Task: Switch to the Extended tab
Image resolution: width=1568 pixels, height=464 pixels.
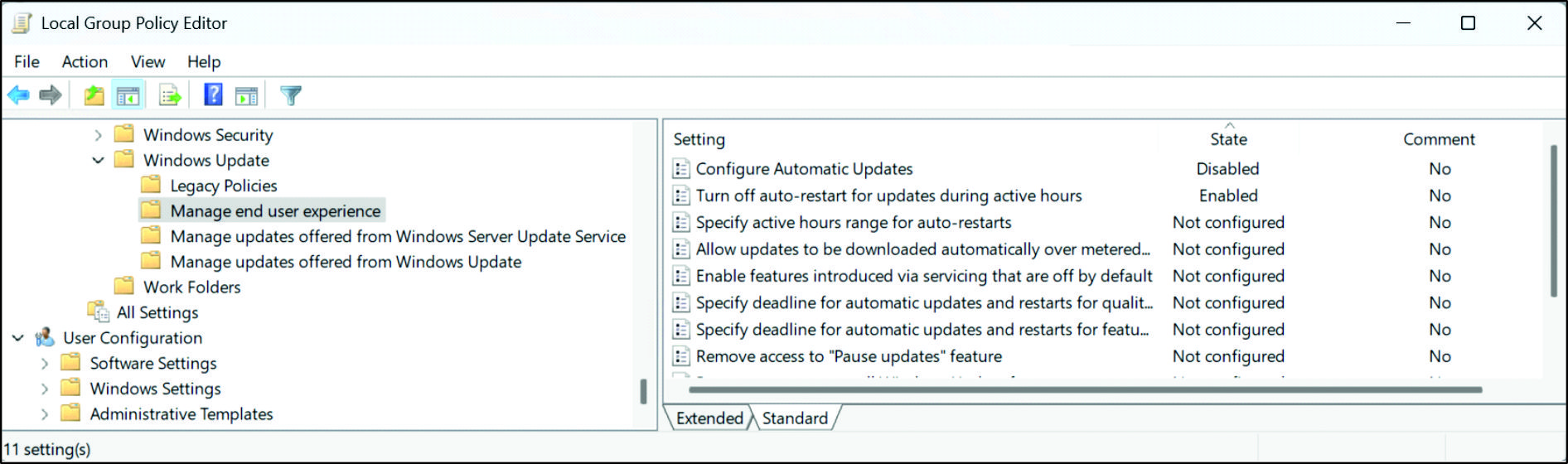Action: (x=709, y=418)
